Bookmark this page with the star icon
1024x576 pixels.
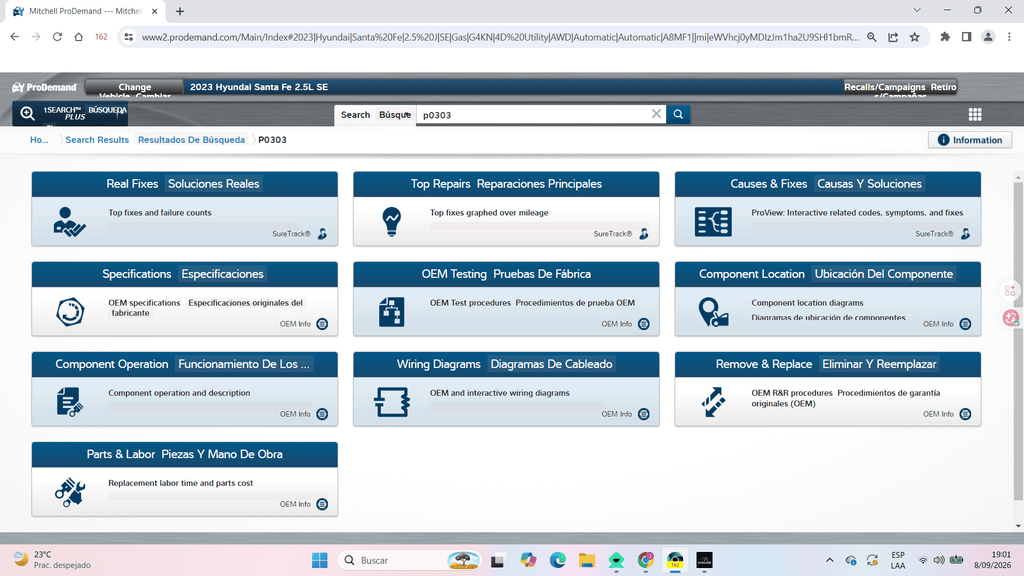click(x=914, y=37)
